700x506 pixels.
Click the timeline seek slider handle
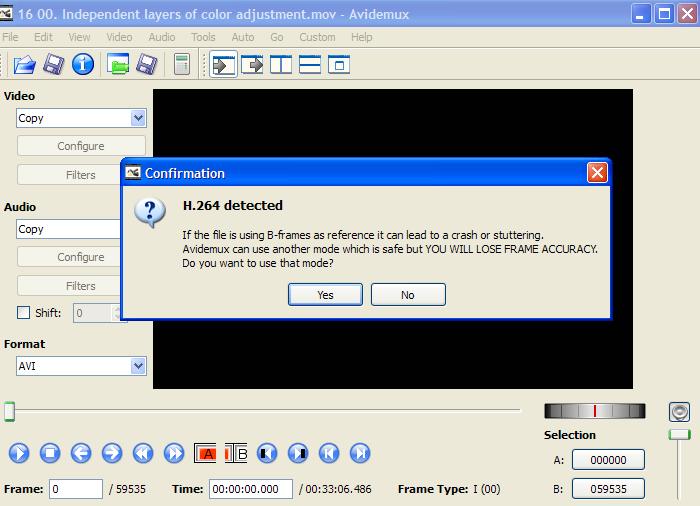(x=9, y=411)
